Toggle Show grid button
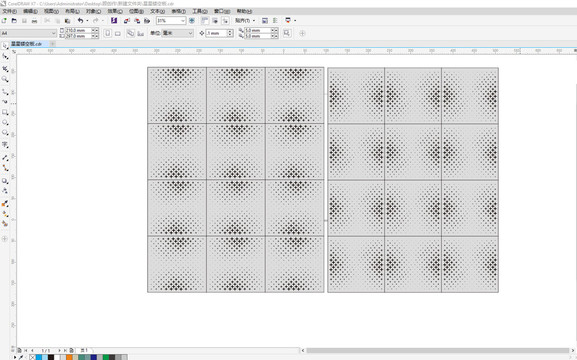Image resolution: width=577 pixels, height=360 pixels. pyautogui.click(x=215, y=21)
